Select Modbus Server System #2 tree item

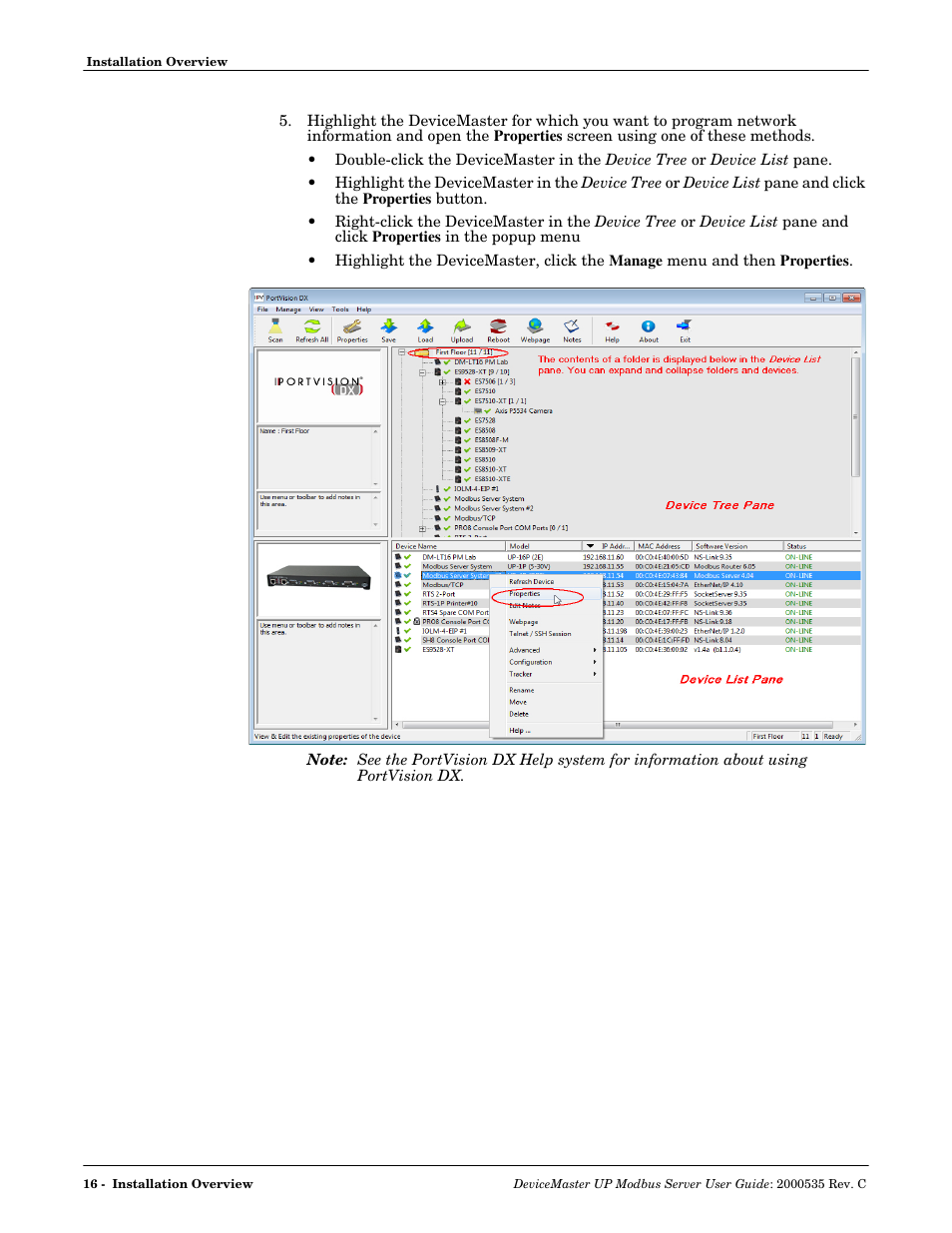pos(494,508)
